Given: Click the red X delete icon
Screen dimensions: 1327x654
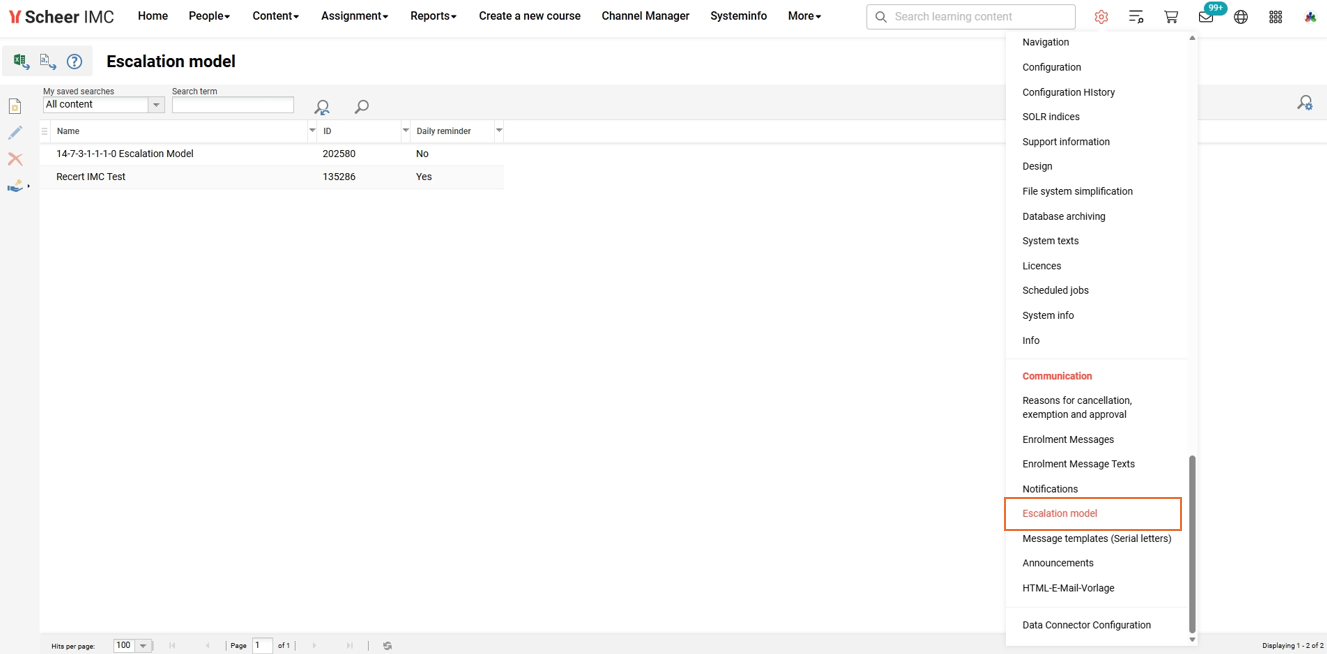Looking at the screenshot, I should tap(15, 159).
